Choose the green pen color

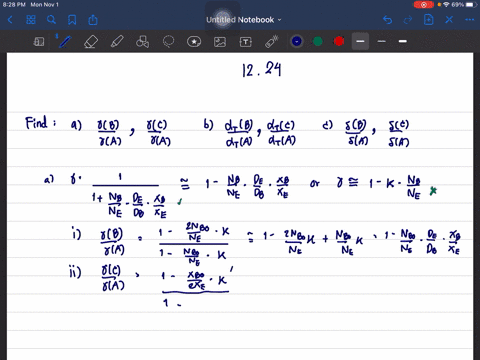318,41
